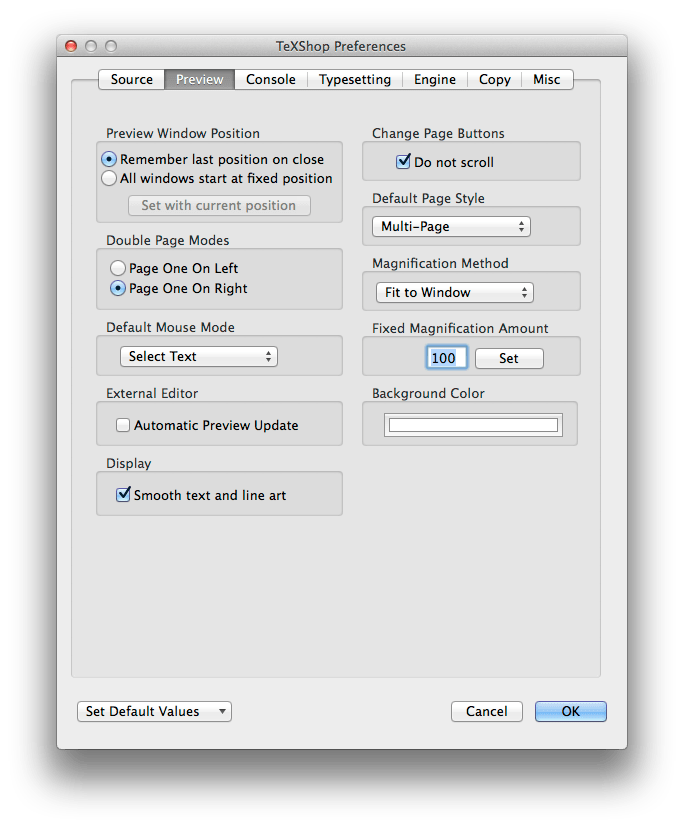
Task: Switch to the Copy tab
Action: click(494, 79)
